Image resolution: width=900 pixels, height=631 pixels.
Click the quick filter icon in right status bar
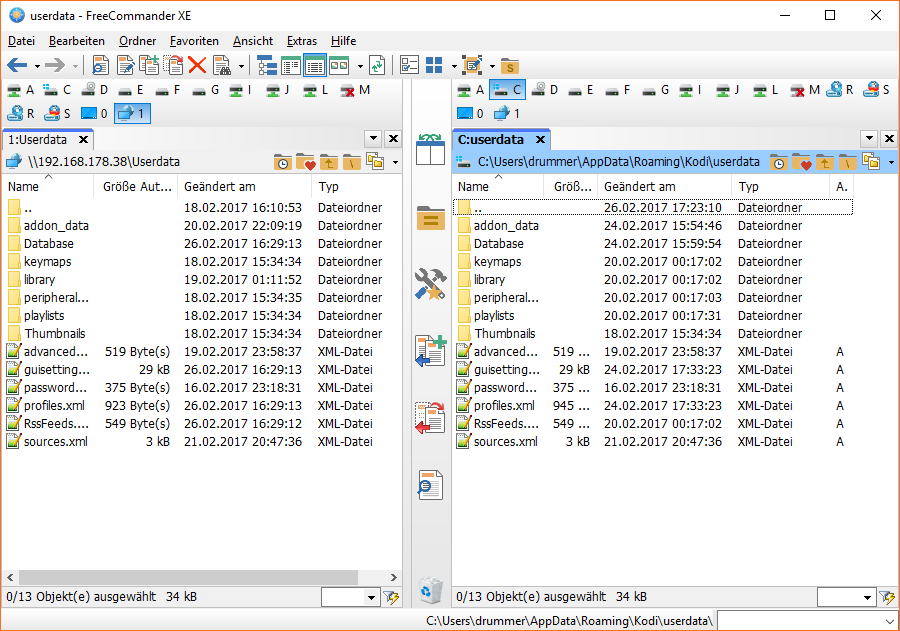pos(887,598)
